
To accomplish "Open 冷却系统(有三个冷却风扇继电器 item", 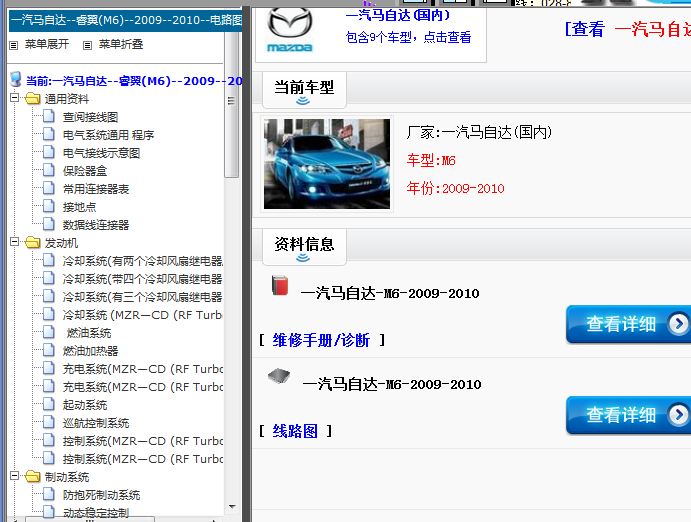I will click(x=142, y=297).
